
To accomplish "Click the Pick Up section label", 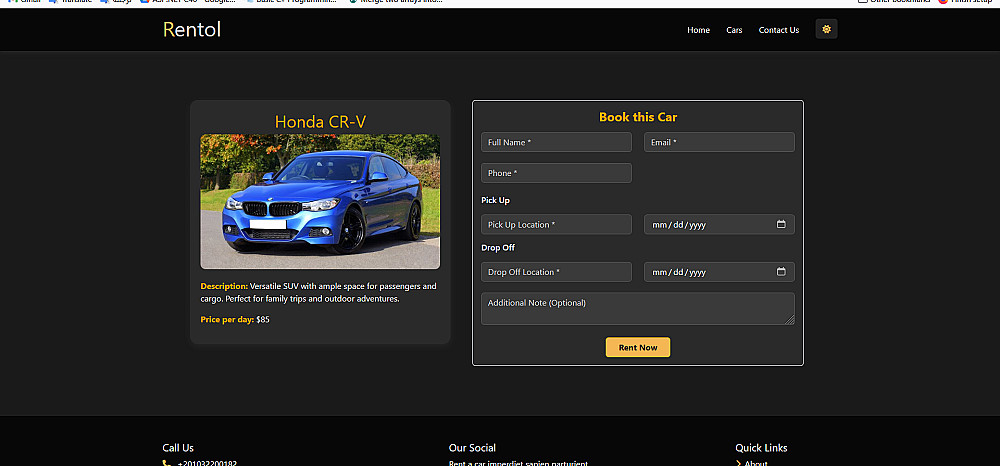I will point(496,200).
